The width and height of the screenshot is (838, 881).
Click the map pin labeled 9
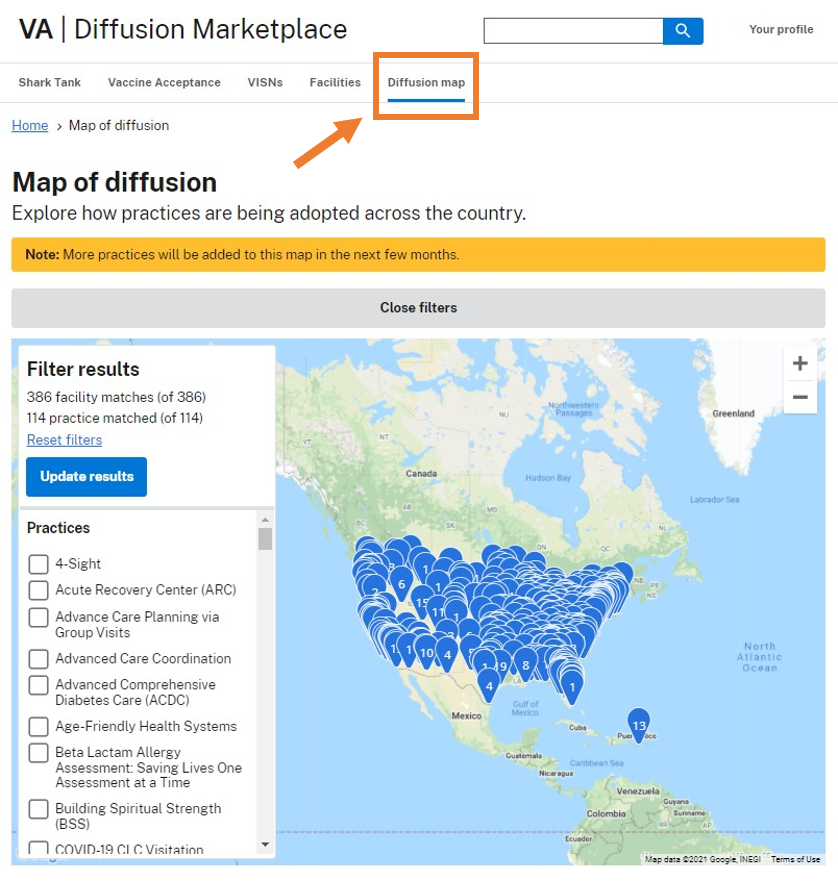click(x=504, y=666)
